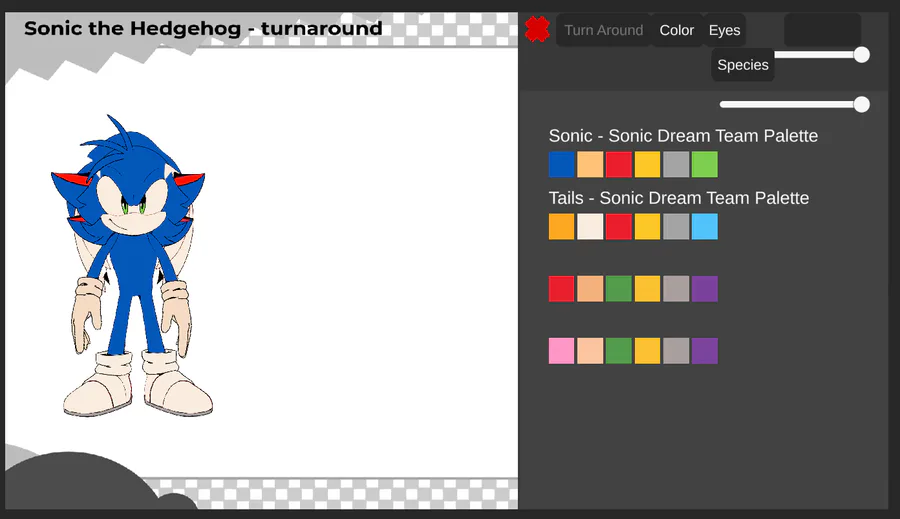The width and height of the screenshot is (900, 519).
Task: Pick the gray swatch in third palette row
Action: (x=676, y=289)
